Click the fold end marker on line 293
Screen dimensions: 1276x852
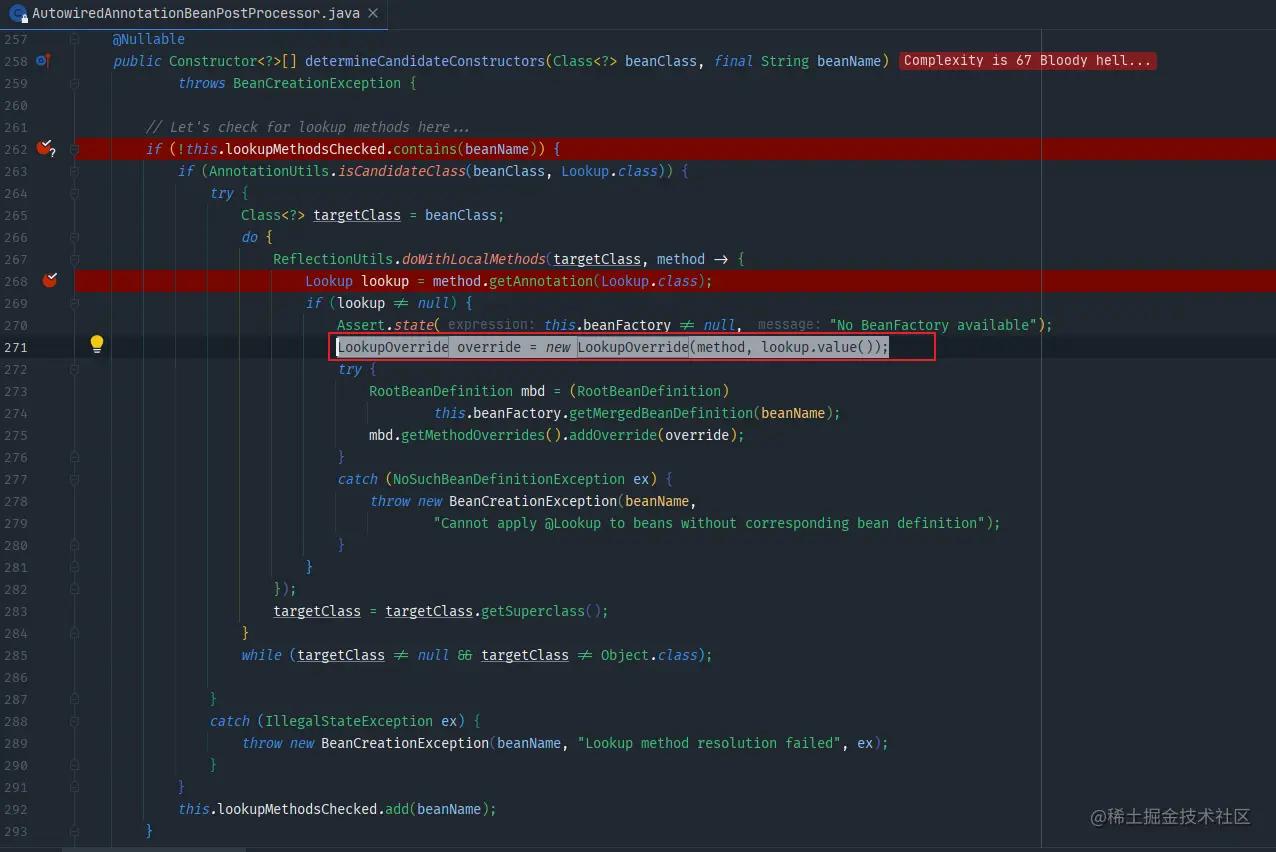[75, 831]
